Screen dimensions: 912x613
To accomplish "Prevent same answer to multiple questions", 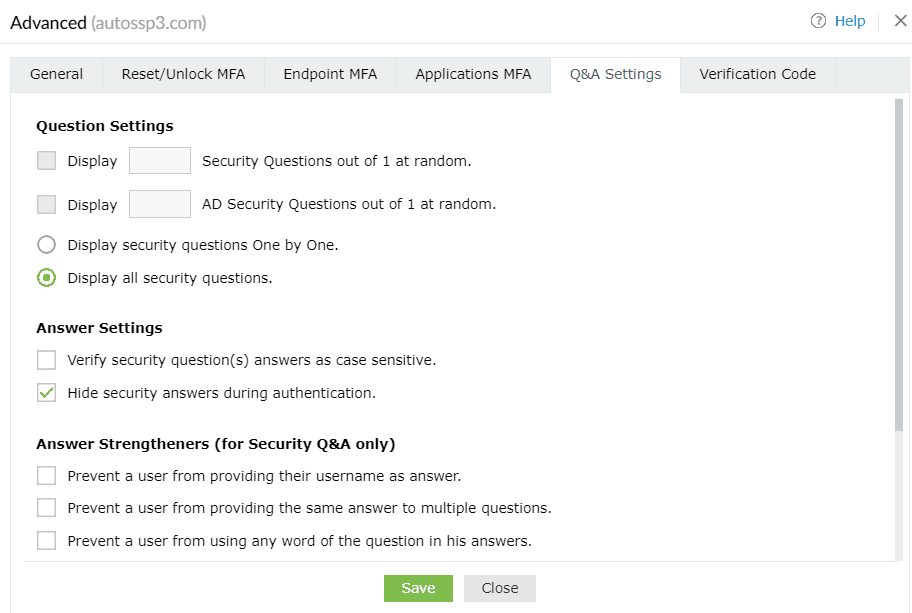I will tap(46, 508).
